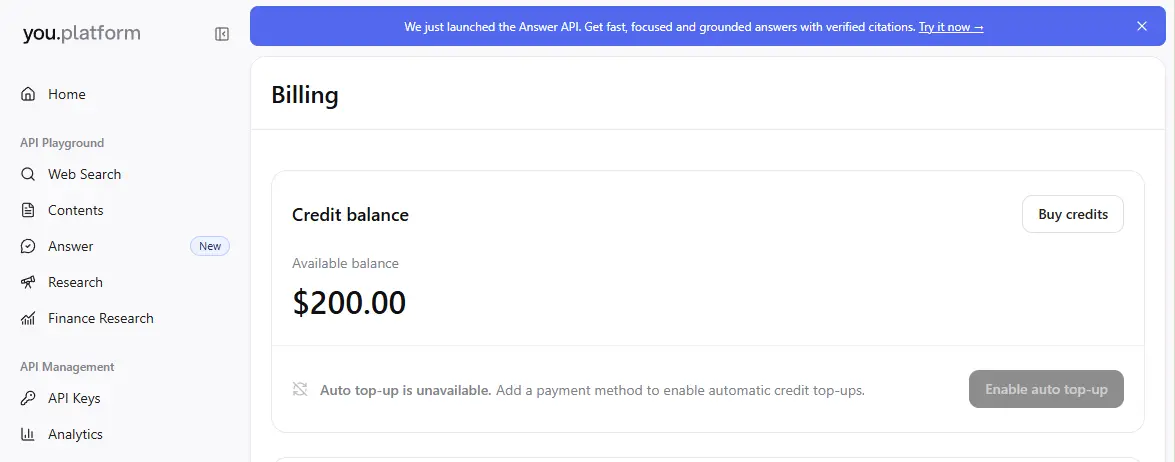Open the Contents menu item
This screenshot has height=462, width=1175.
(x=125, y=210)
